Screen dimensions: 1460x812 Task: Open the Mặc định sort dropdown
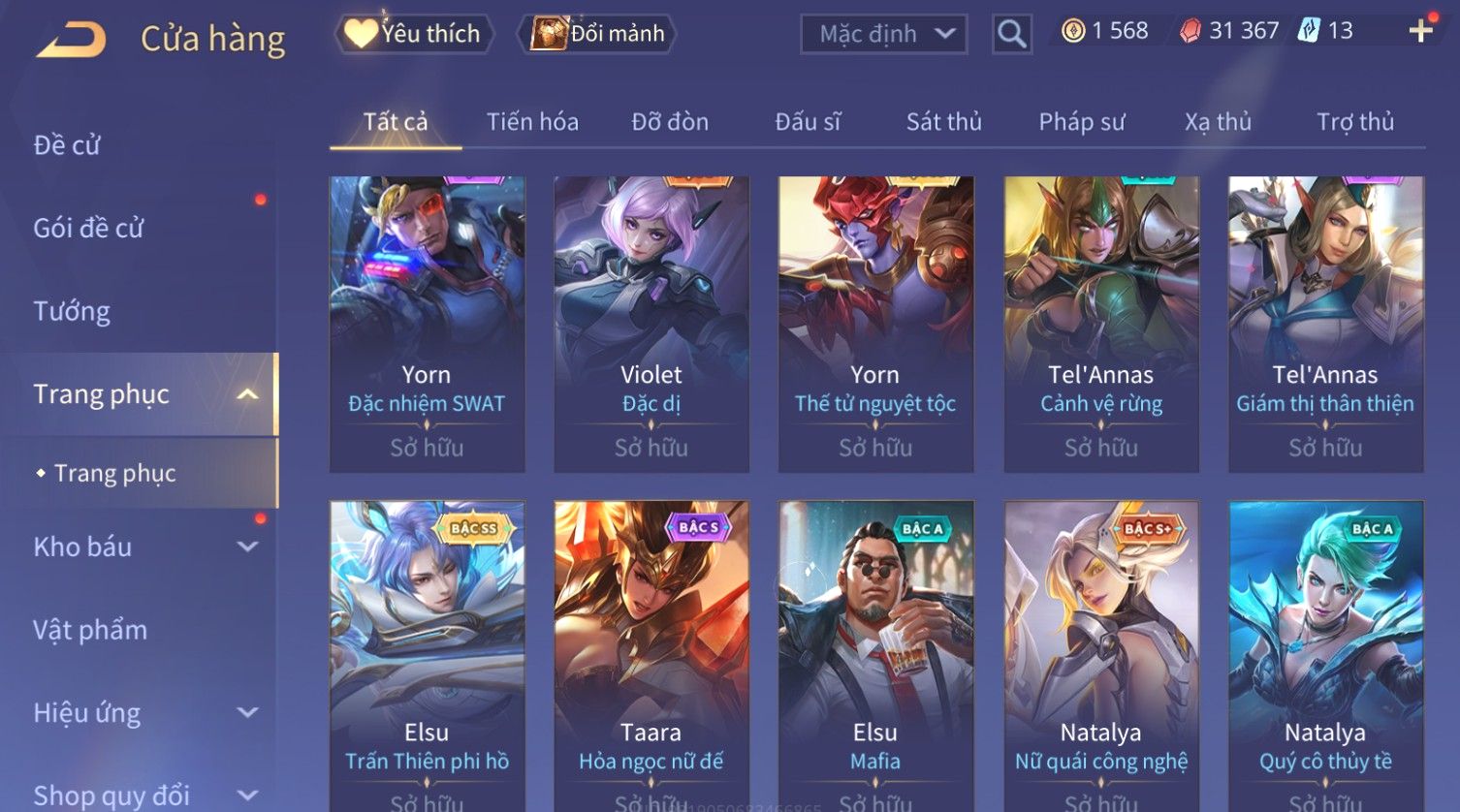point(884,34)
